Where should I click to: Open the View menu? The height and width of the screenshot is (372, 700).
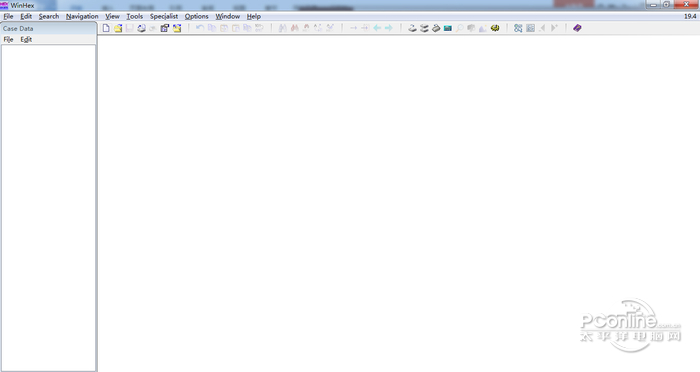pos(112,17)
